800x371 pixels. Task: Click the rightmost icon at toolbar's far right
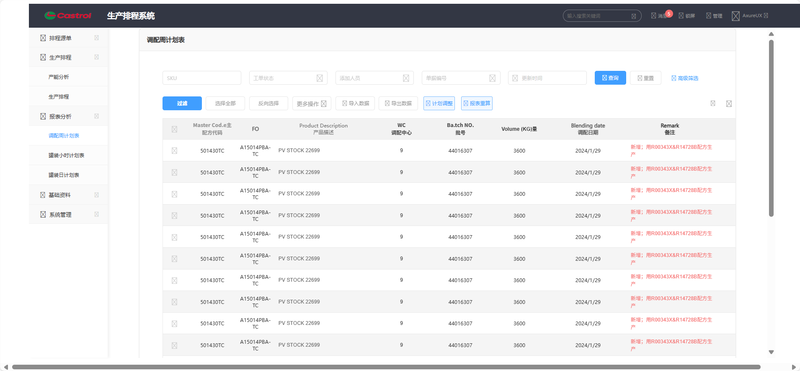click(729, 103)
